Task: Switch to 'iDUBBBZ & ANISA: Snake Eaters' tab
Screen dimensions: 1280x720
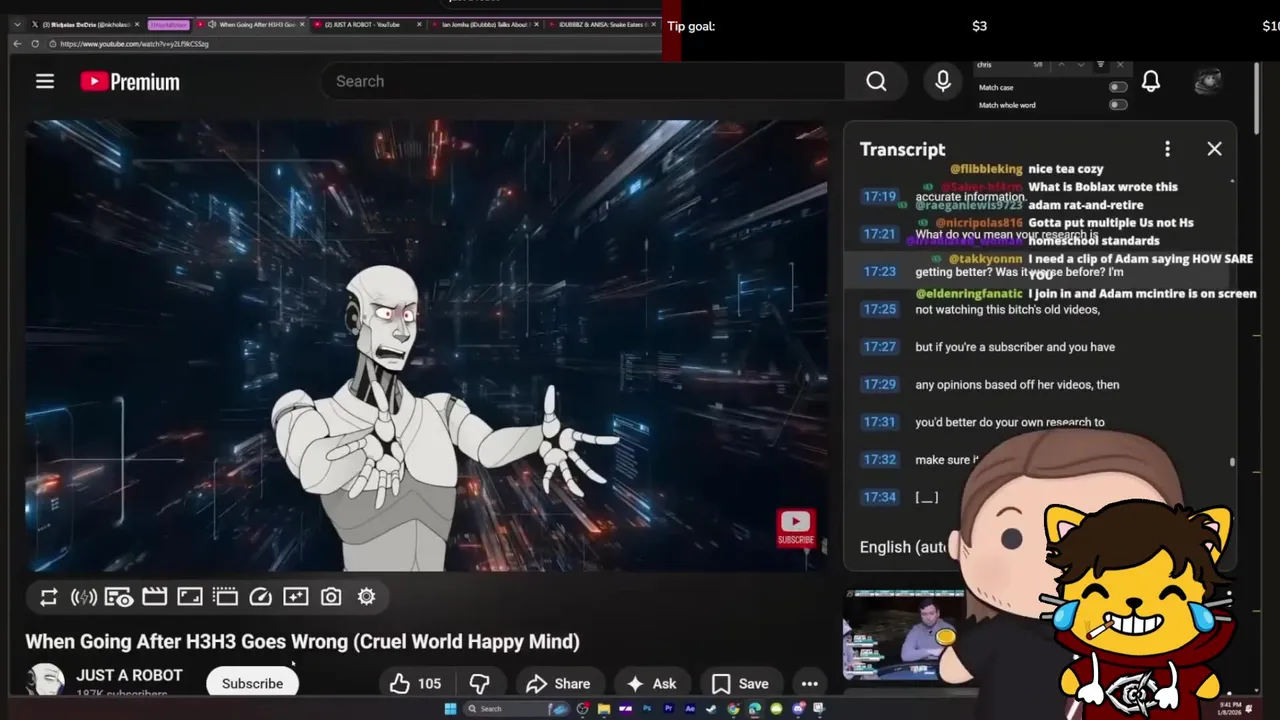Action: pos(603,24)
